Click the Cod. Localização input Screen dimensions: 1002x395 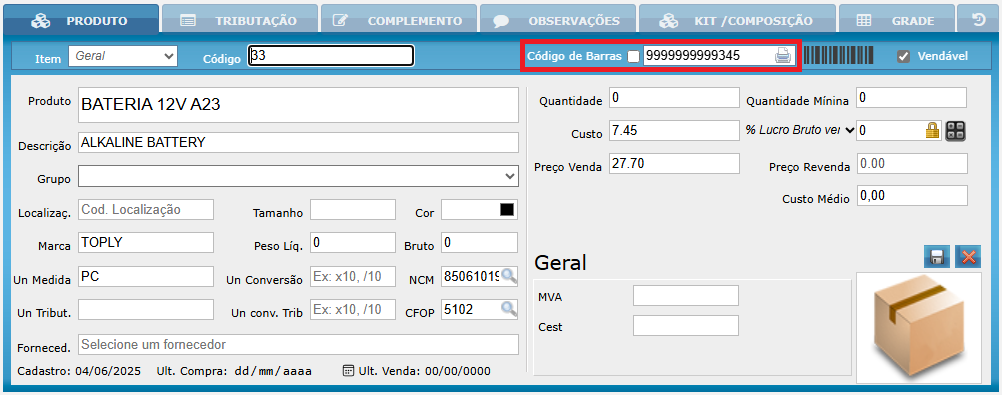pos(146,210)
